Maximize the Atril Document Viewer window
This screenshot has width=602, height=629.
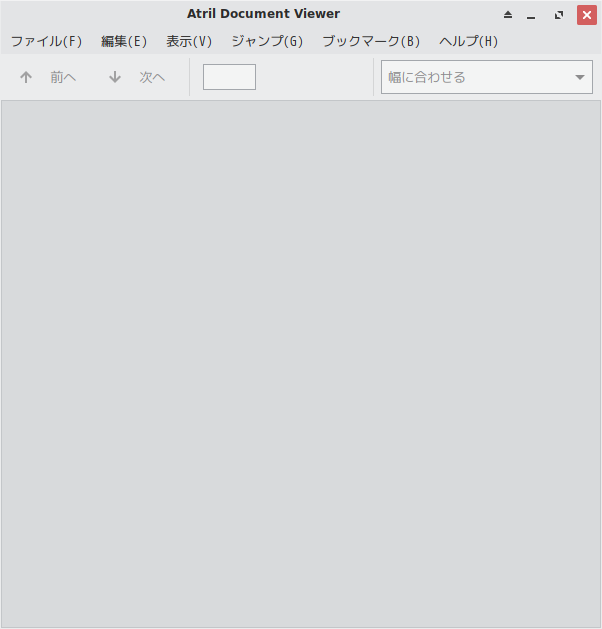(x=559, y=15)
